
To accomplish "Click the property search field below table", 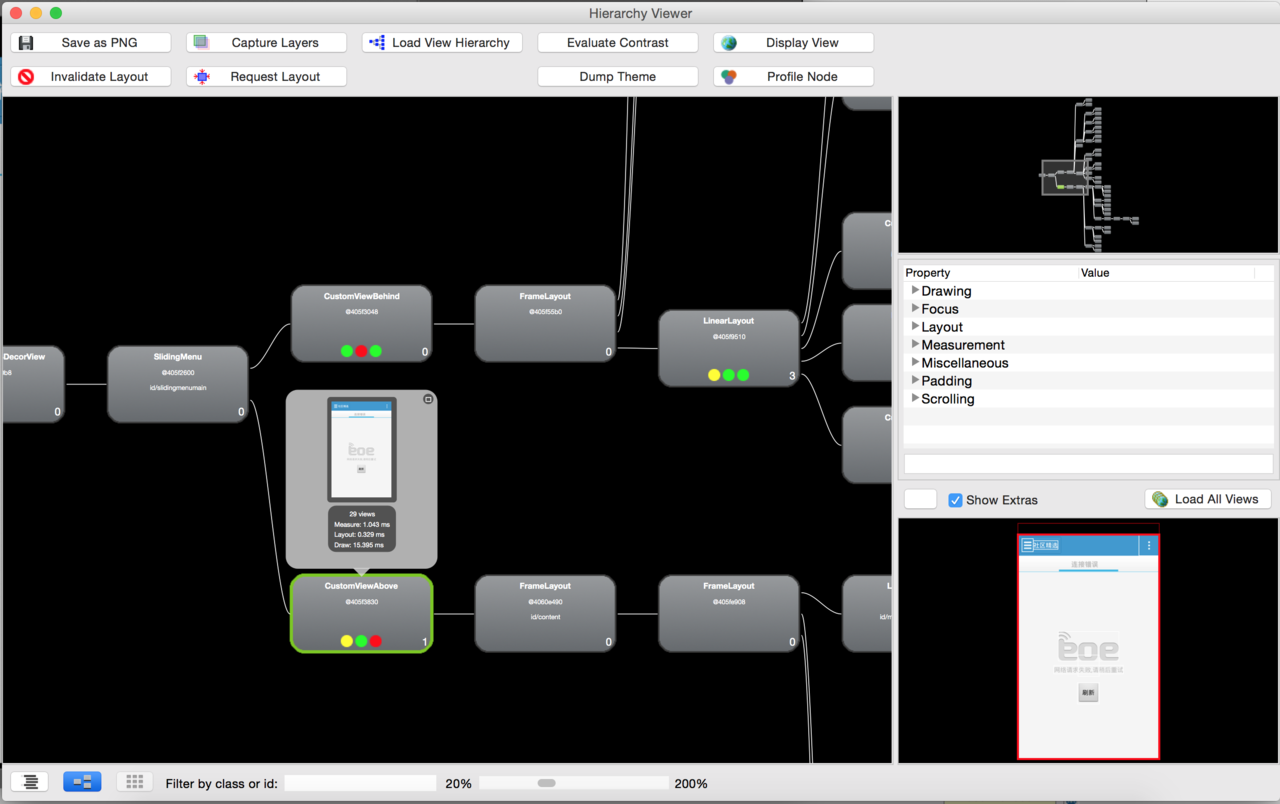I will pyautogui.click(x=1088, y=464).
